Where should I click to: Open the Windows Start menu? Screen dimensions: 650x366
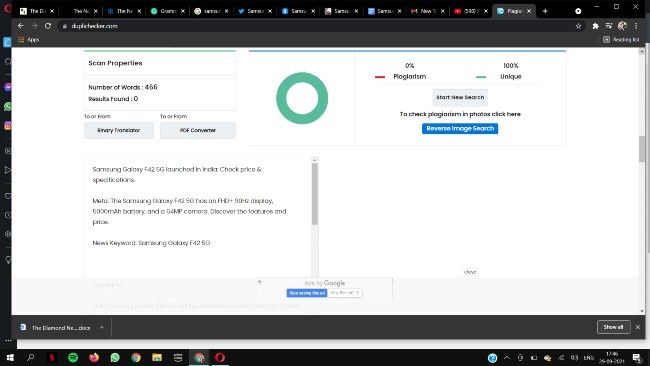[x=10, y=357]
